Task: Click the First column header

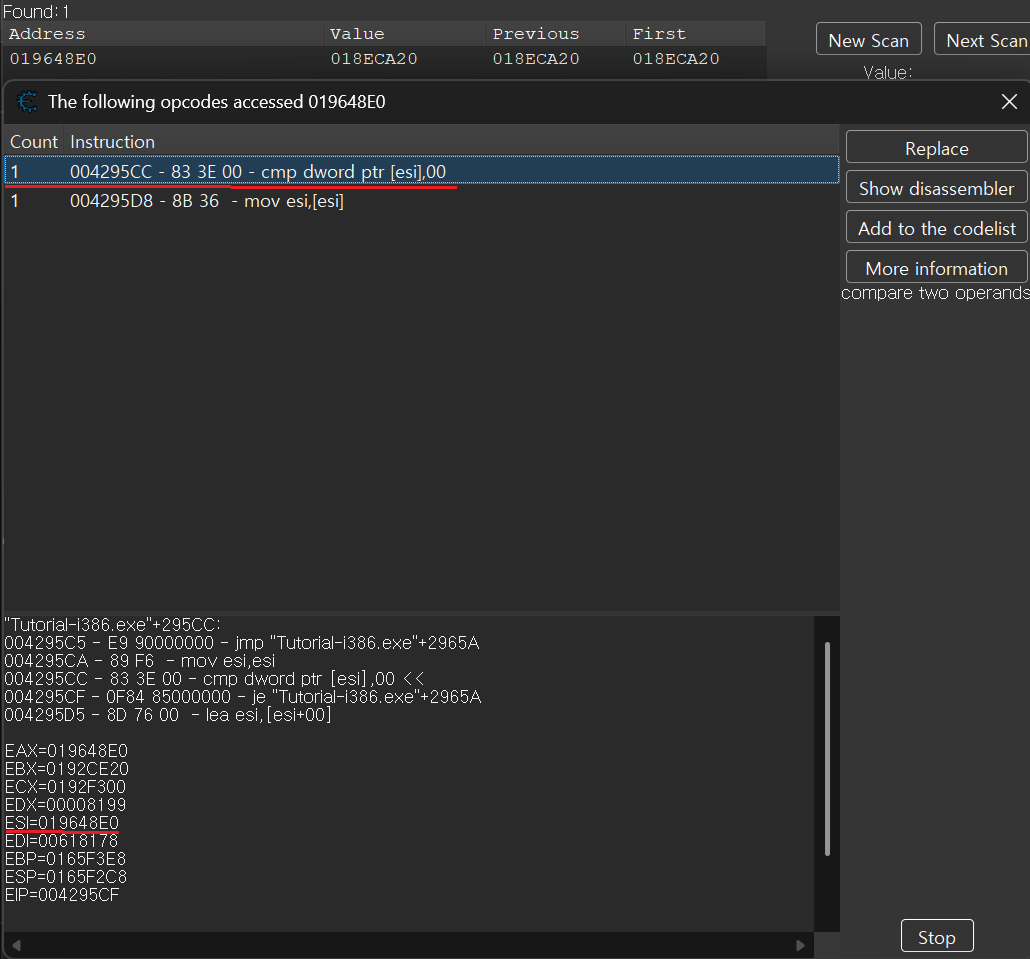Action: point(659,34)
